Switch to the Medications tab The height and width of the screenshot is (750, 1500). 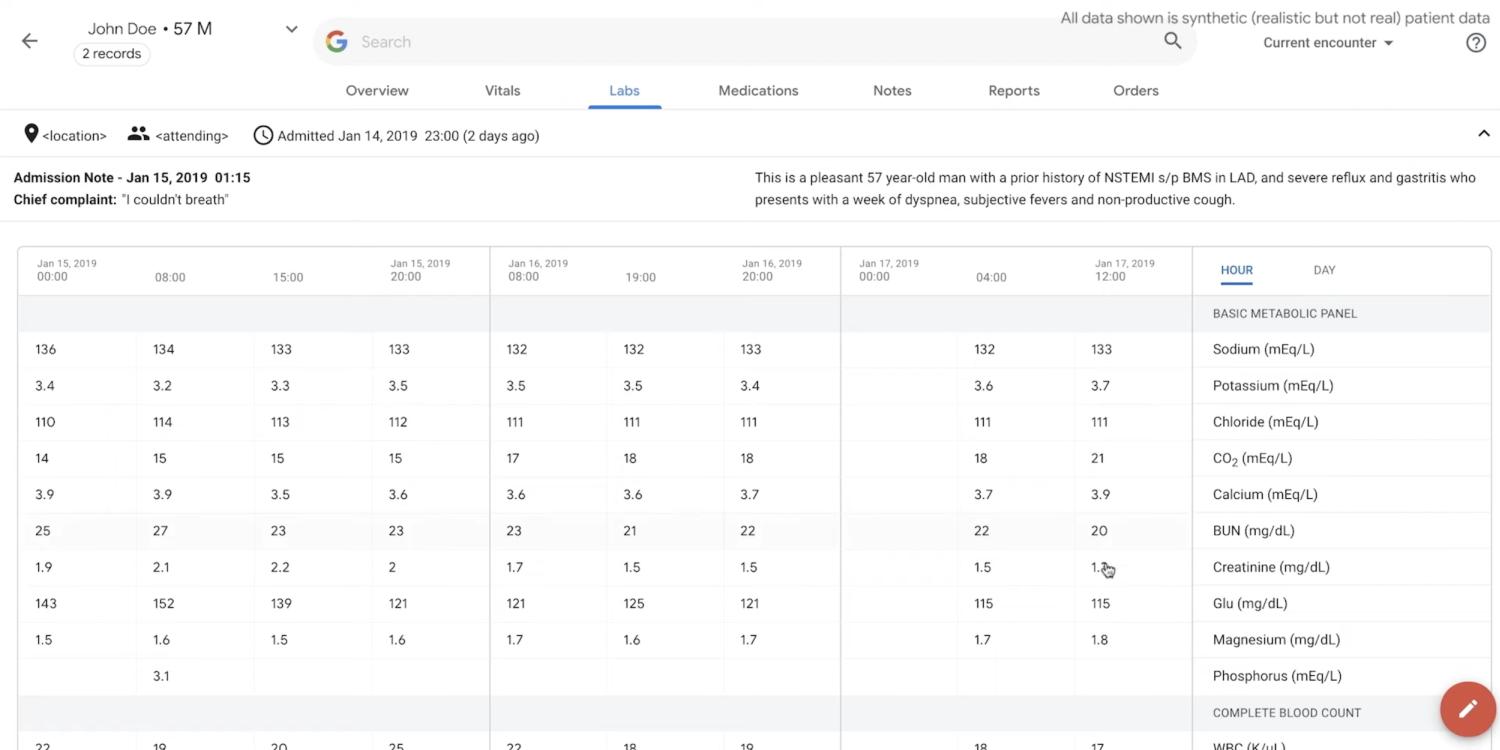pyautogui.click(x=758, y=90)
